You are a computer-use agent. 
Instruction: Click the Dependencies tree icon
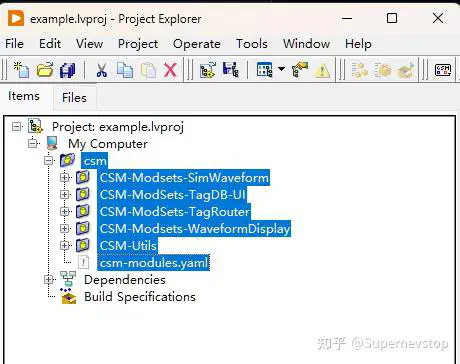click(68, 279)
